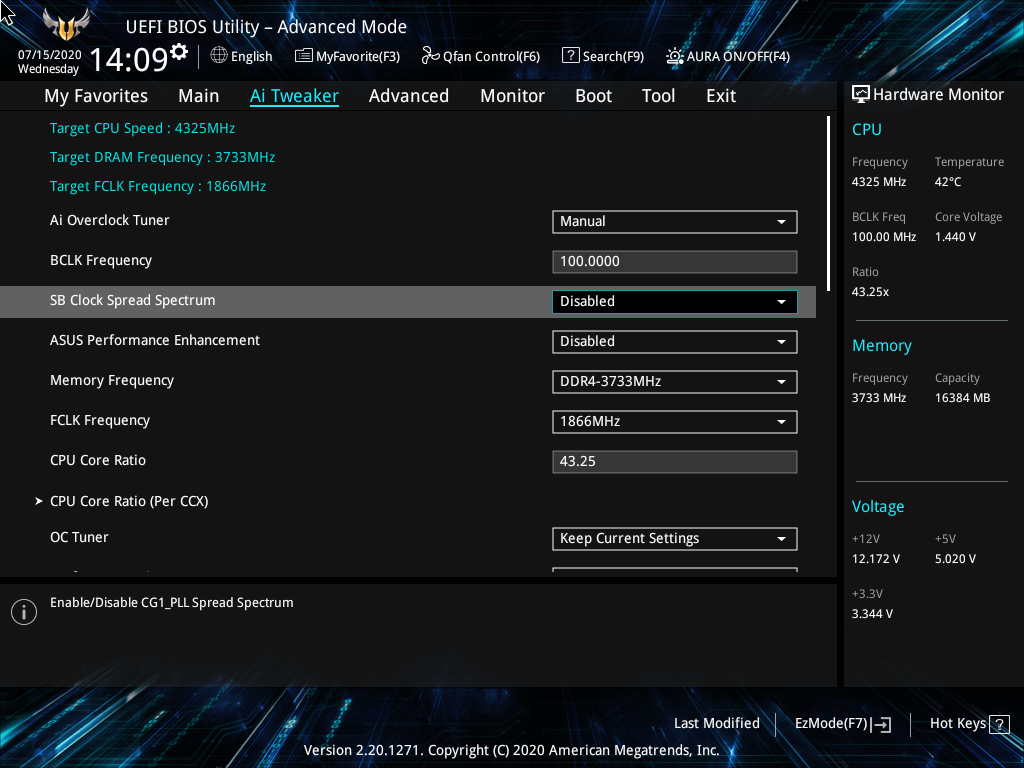Click the MyFavorite list icon
Screen dimensions: 1024x768
point(304,56)
